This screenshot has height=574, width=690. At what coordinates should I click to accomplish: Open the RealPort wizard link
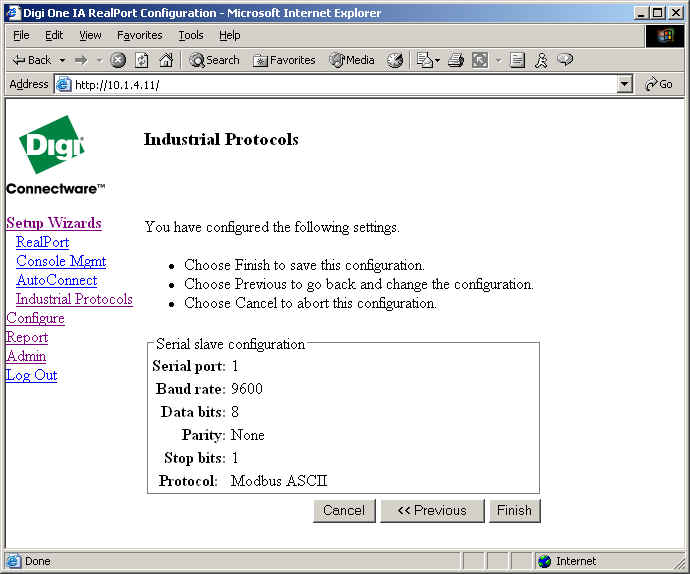point(43,242)
